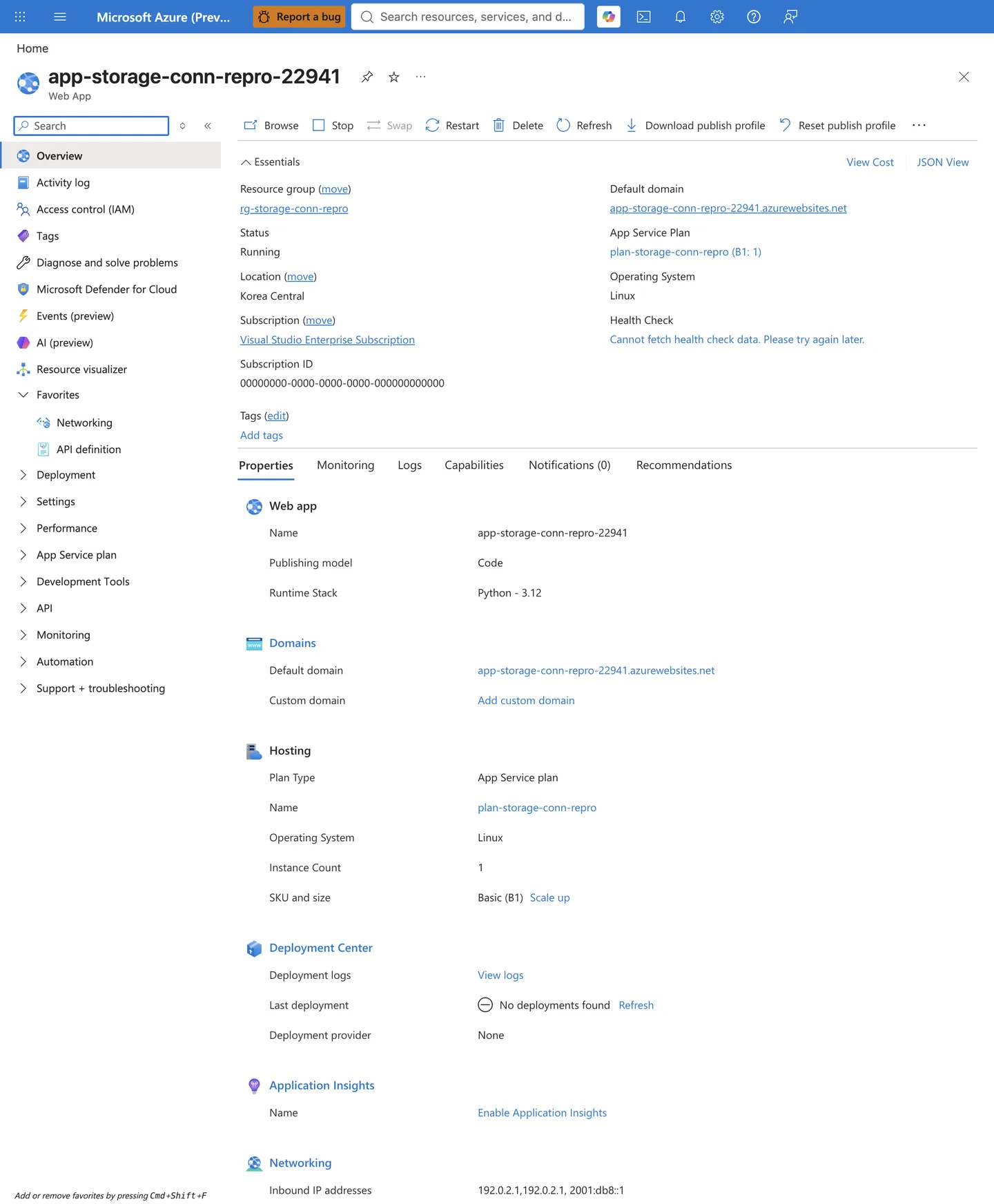Open Cloud Shell terminal icon
Screen dimensions: 994x1204
643,17
